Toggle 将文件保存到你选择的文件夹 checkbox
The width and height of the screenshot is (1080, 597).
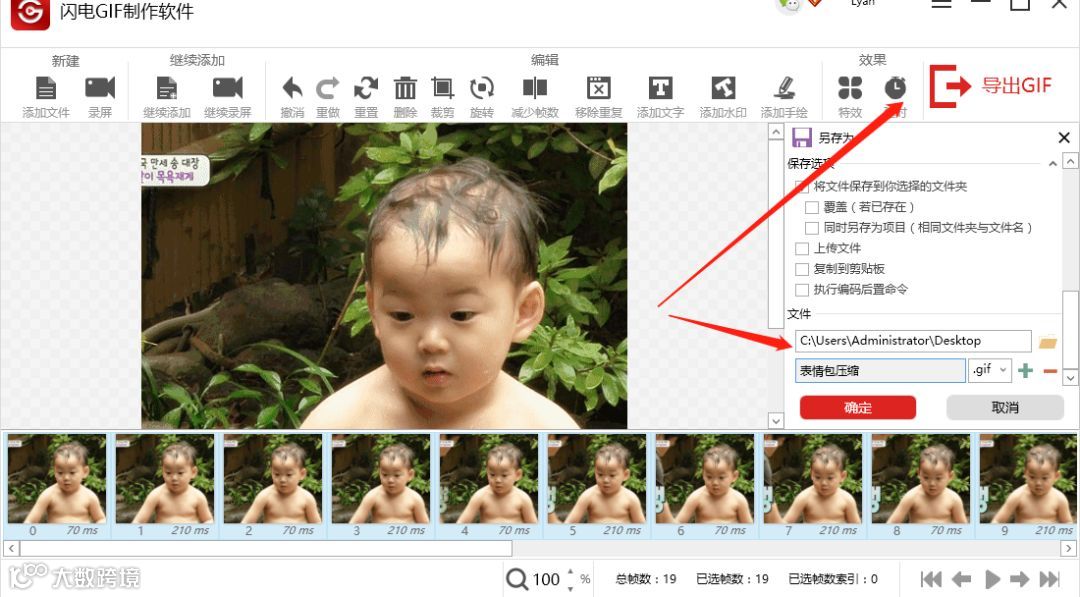(802, 187)
